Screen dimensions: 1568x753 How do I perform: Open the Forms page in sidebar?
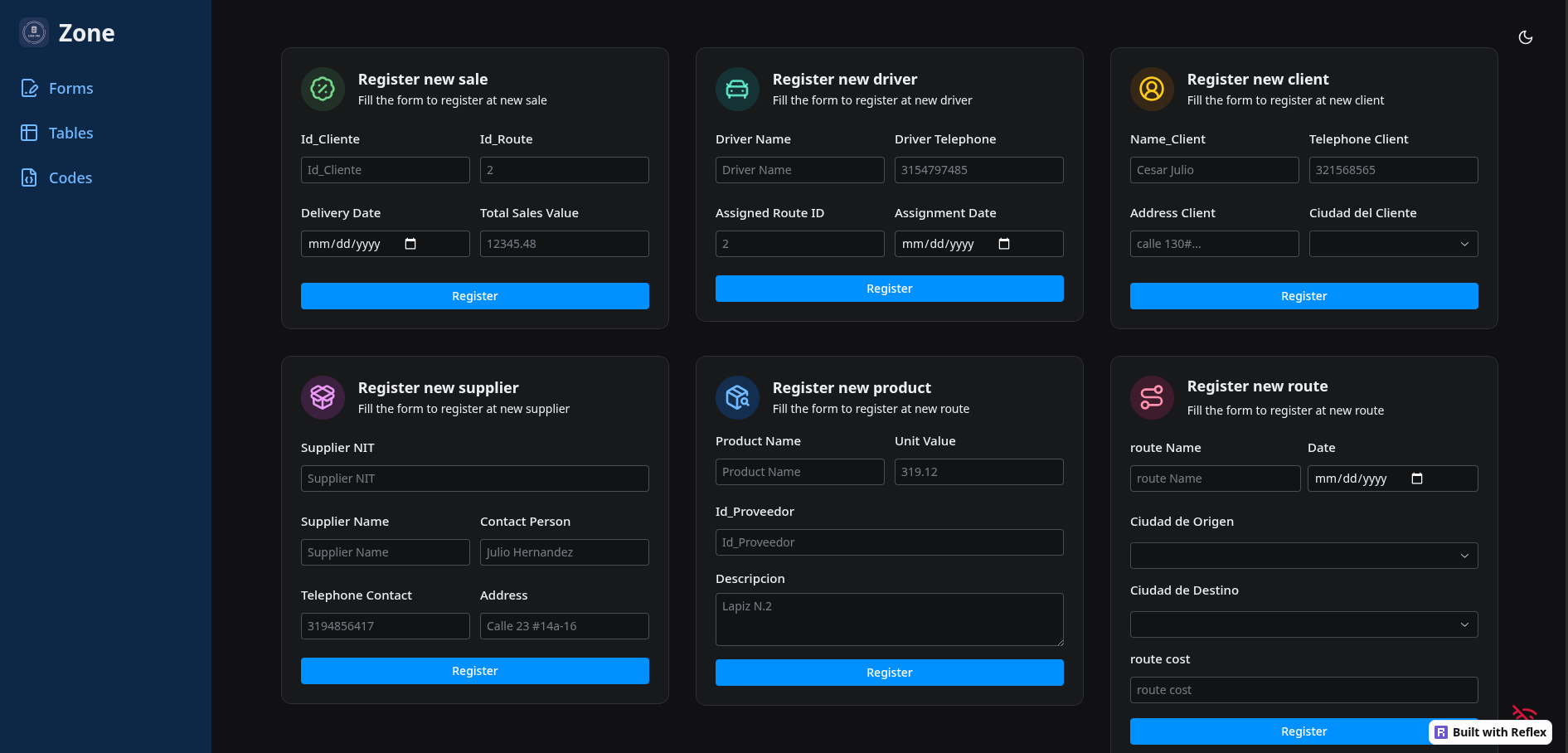(70, 89)
